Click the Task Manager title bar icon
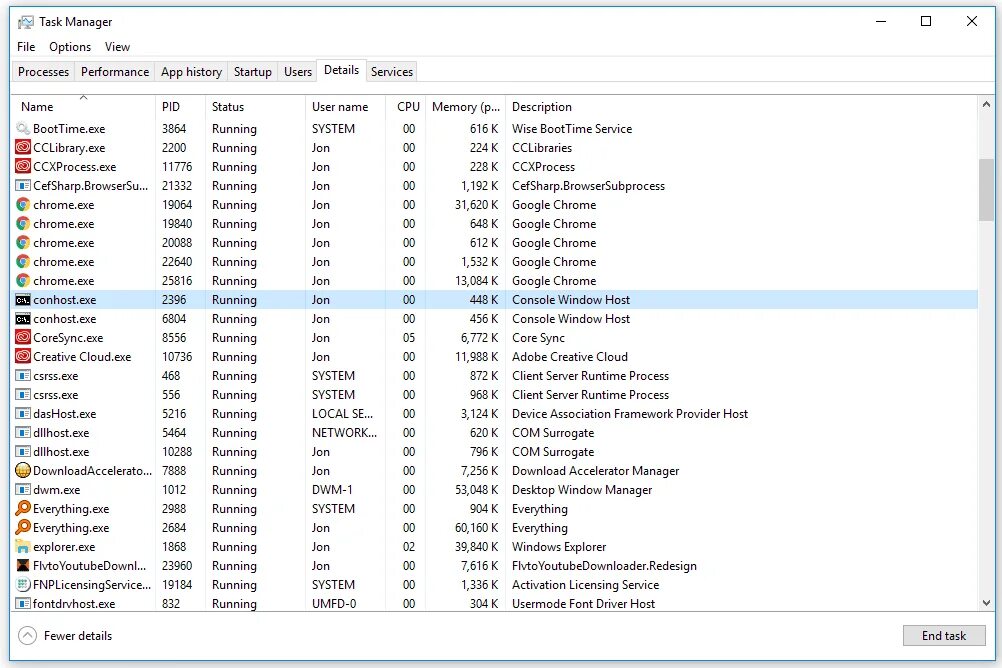The image size is (1002, 668). click(26, 22)
